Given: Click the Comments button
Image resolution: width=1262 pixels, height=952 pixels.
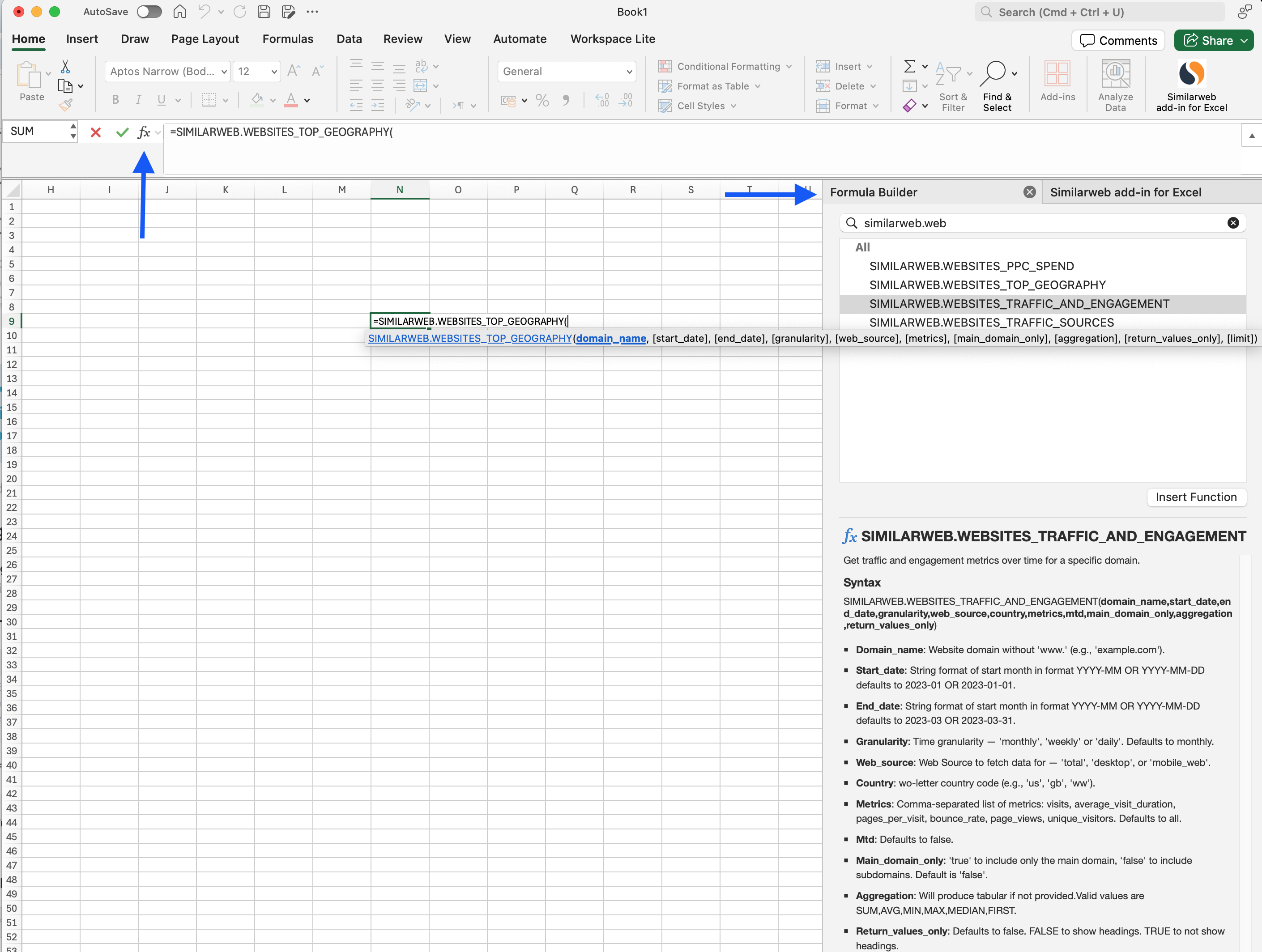Looking at the screenshot, I should (1118, 41).
